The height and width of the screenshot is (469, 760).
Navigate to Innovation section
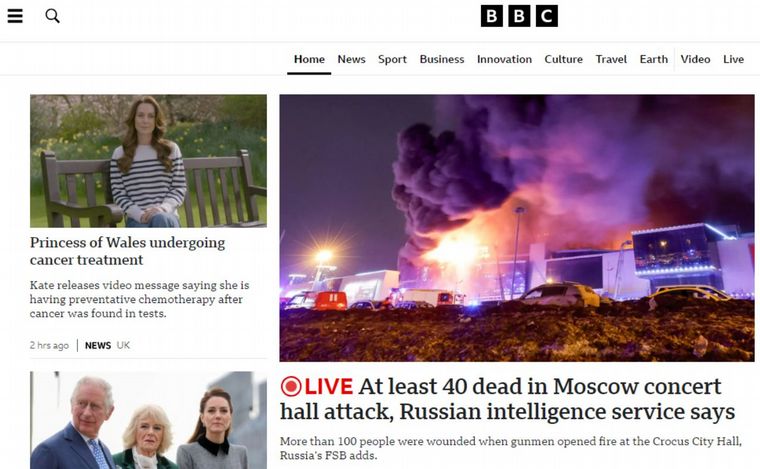[504, 59]
